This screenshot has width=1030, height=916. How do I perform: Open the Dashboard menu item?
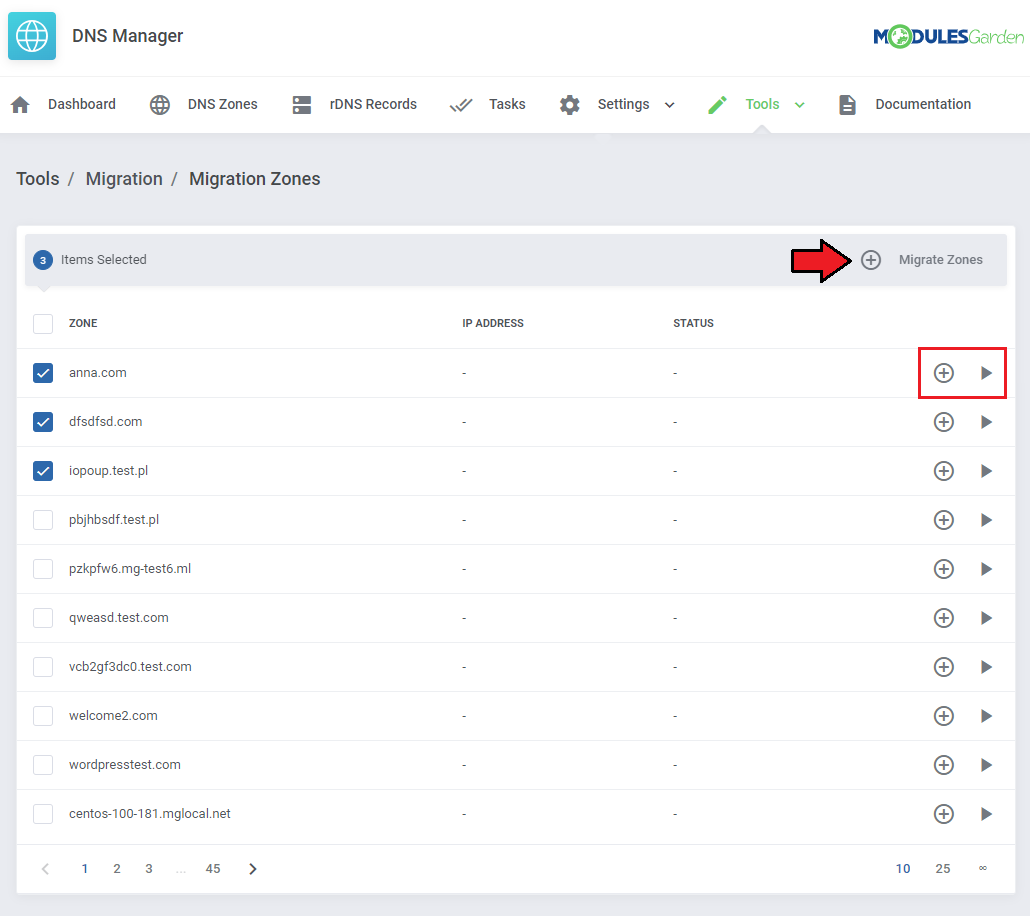pyautogui.click(x=81, y=104)
